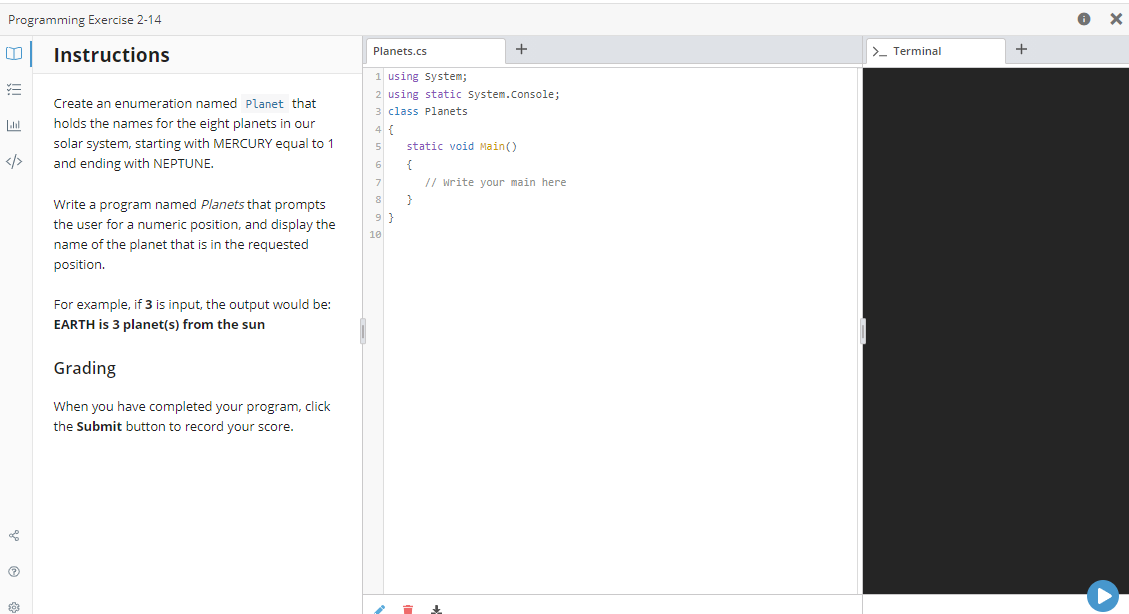Select the code editor sidebar icon
This screenshot has width=1129, height=614.
(x=14, y=160)
